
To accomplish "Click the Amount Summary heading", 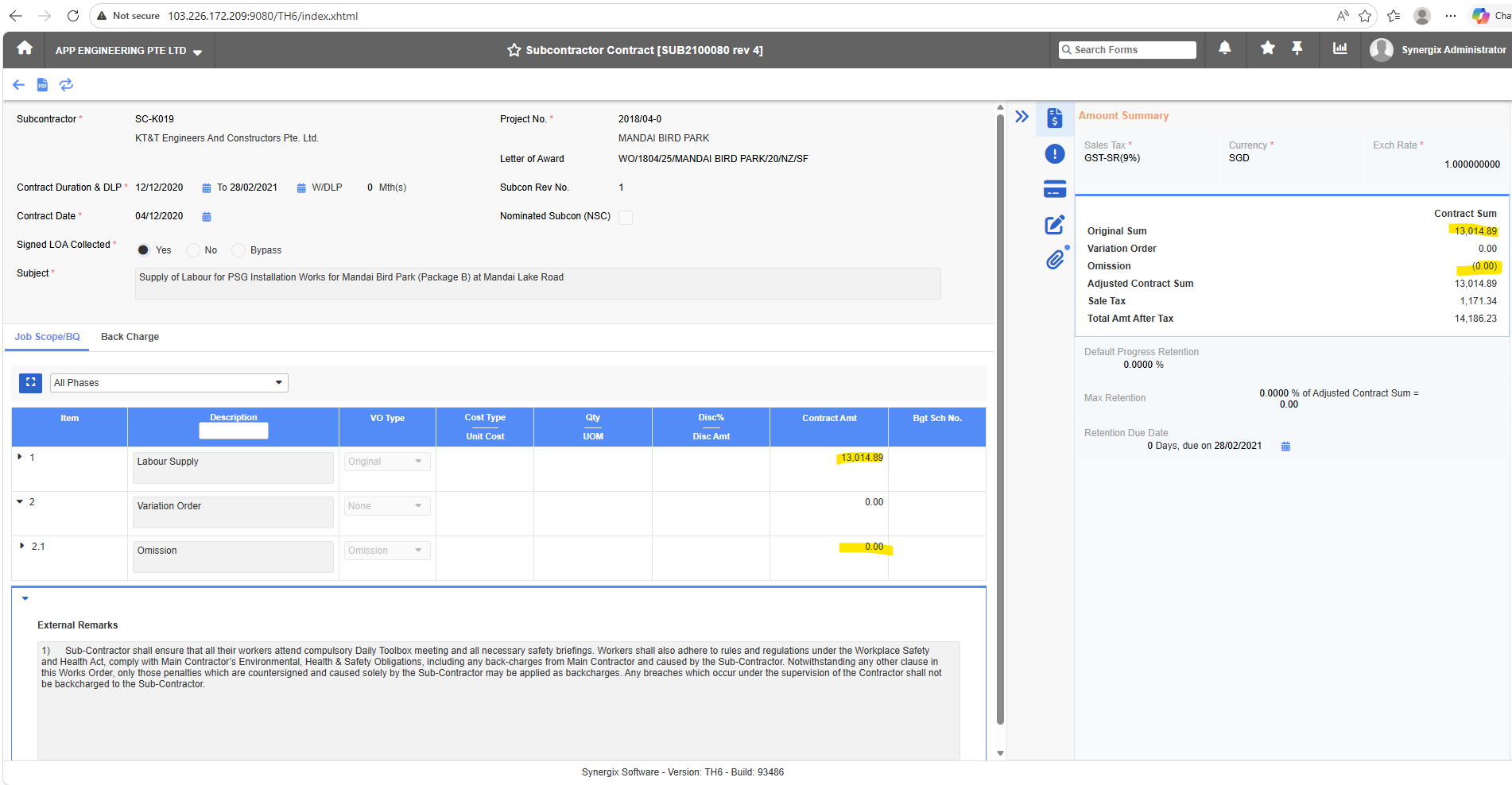I will click(1123, 116).
